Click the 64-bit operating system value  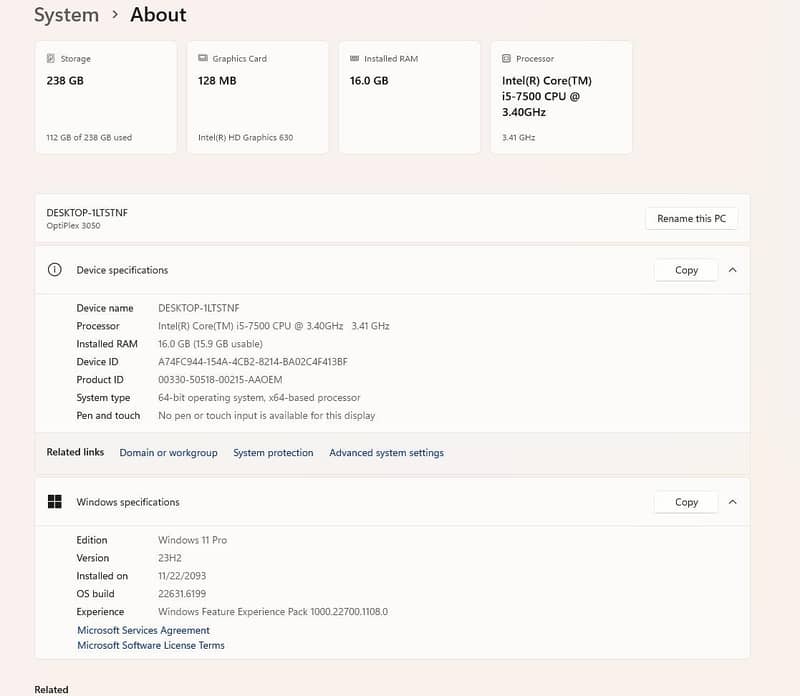tap(259, 397)
